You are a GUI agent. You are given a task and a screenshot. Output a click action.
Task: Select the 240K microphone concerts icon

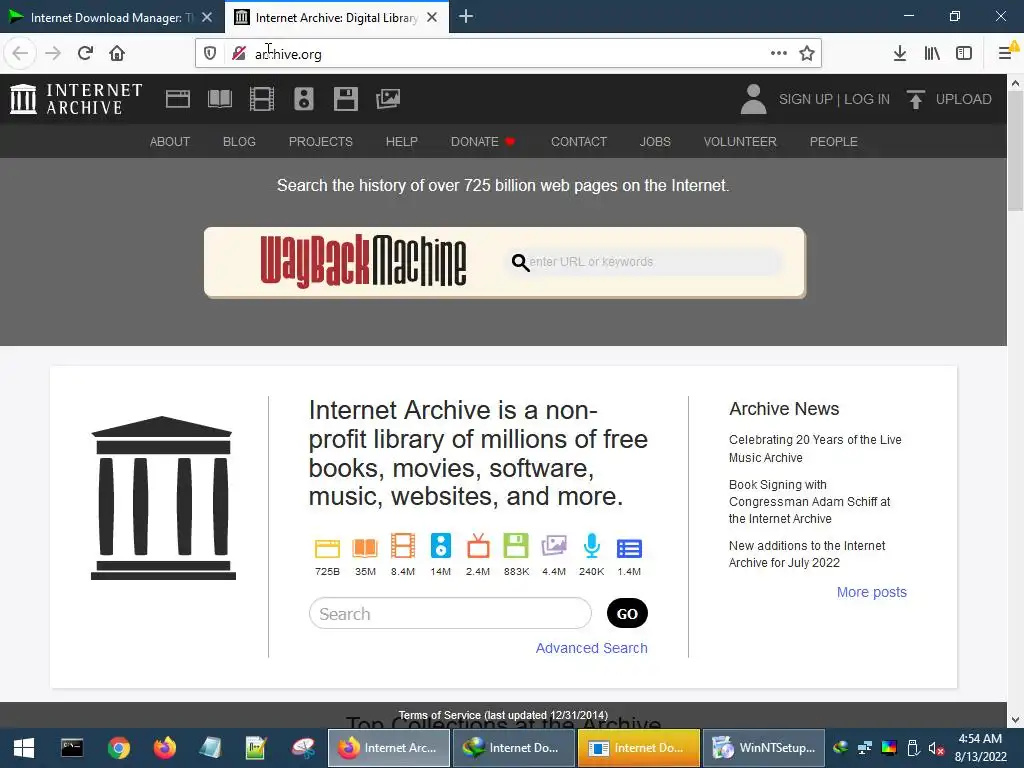tap(592, 546)
